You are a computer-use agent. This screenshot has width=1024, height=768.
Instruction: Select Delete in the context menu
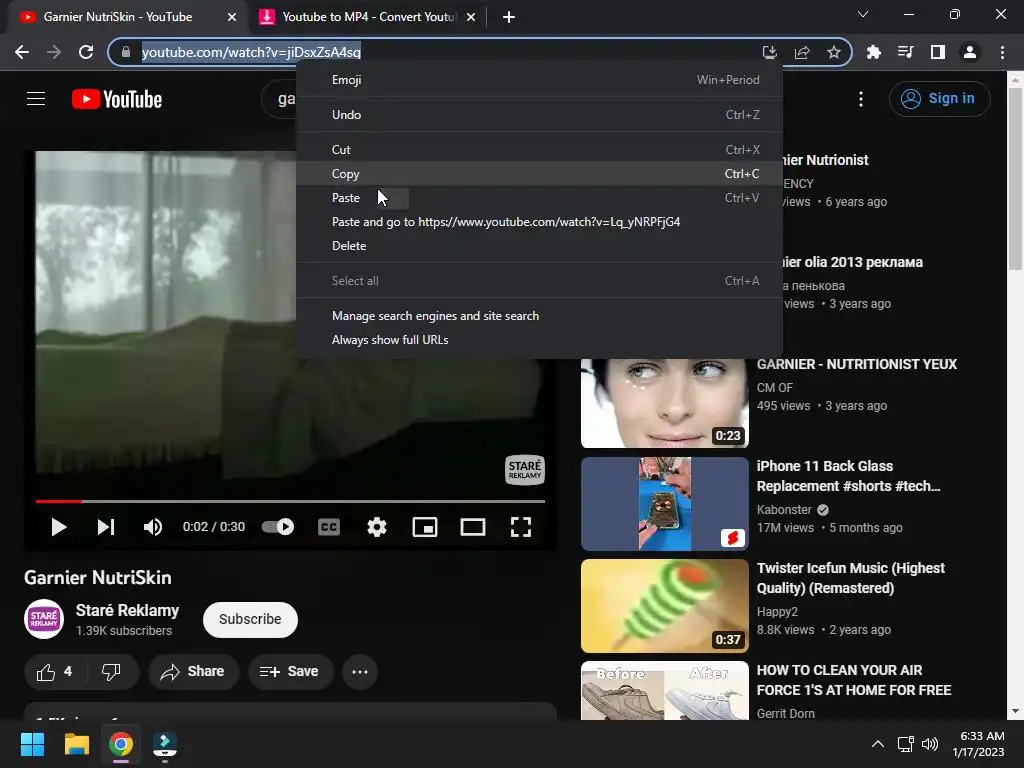(539, 246)
